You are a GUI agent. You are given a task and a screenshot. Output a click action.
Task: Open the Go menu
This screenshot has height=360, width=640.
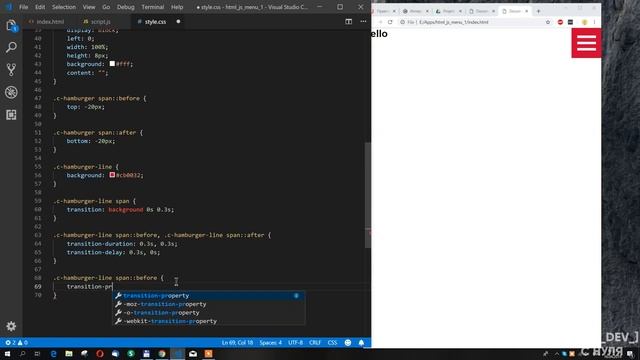click(106, 7)
